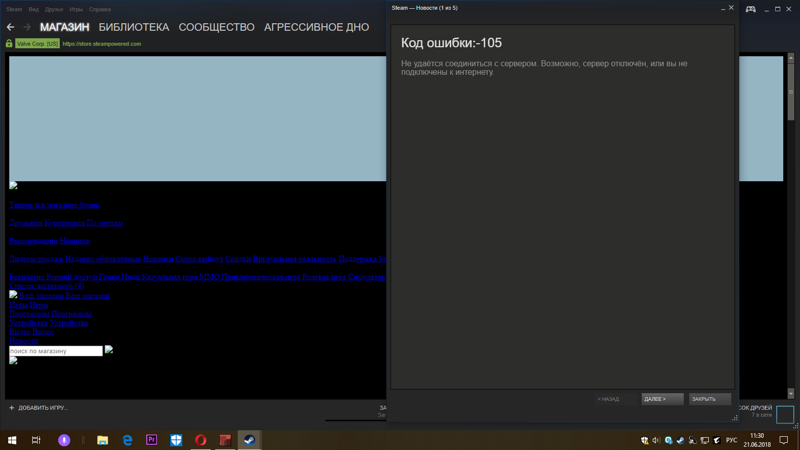
Task: Click the search icon beside store search
Action: [109, 350]
